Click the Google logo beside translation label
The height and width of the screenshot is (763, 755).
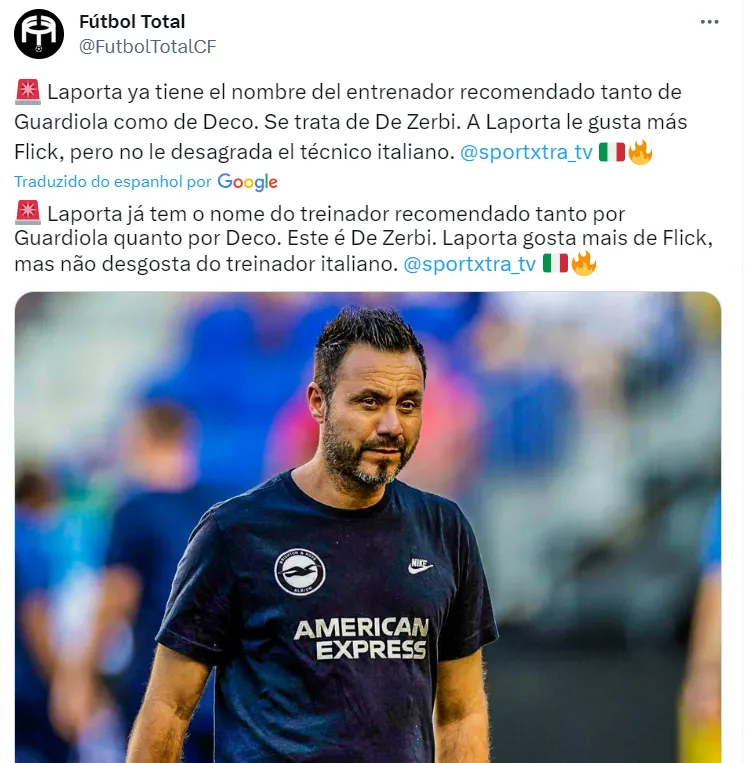(247, 182)
